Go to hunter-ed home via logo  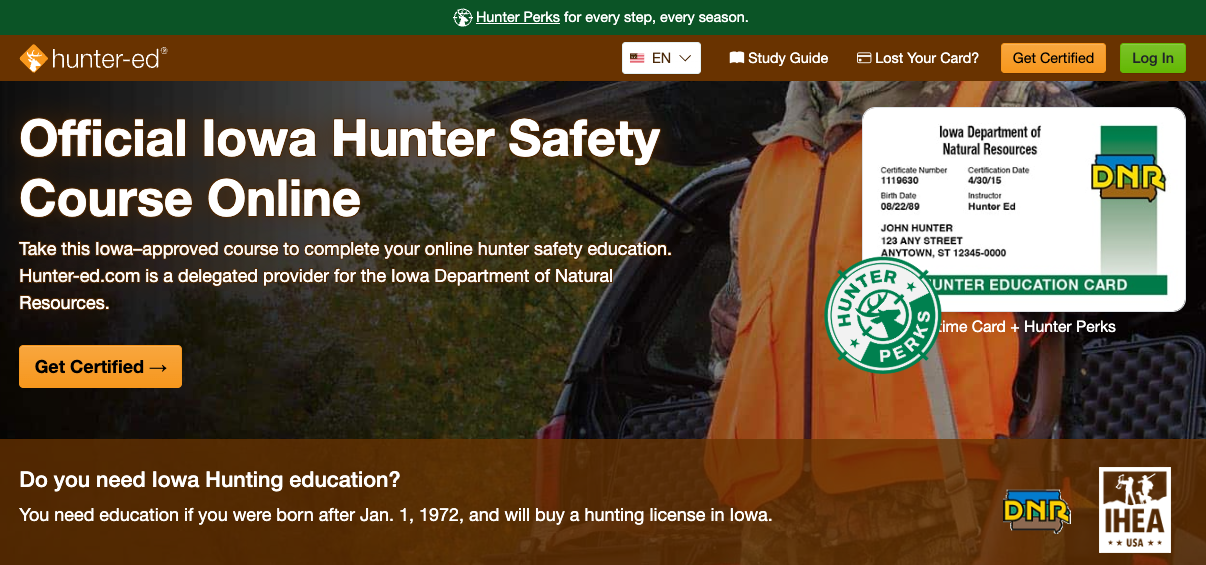tap(93, 58)
